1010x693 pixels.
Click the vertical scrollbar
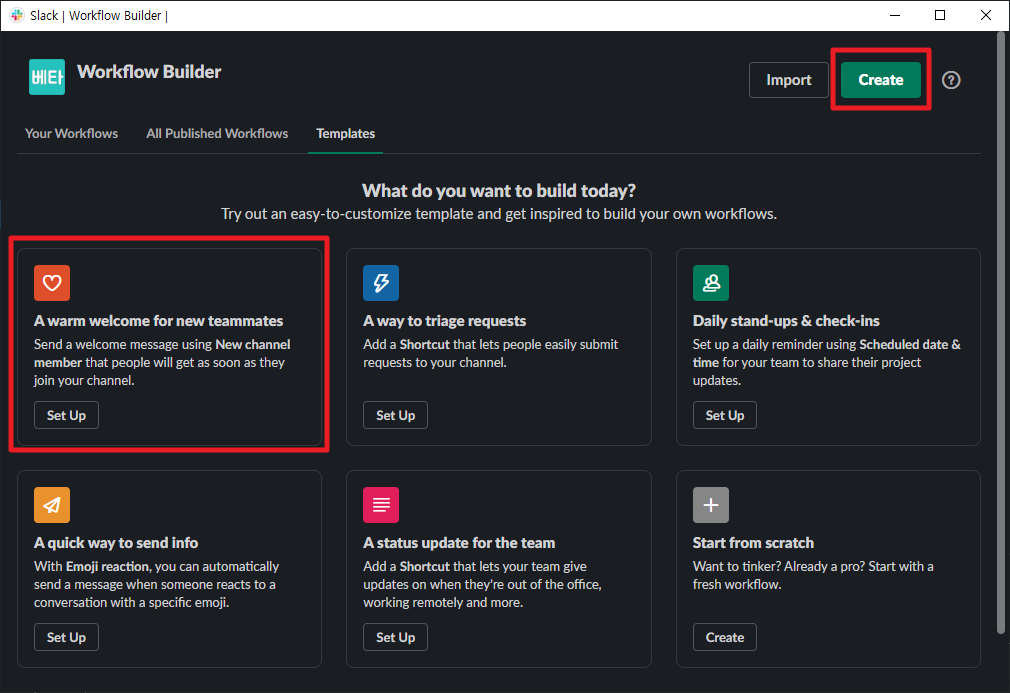point(1001,332)
